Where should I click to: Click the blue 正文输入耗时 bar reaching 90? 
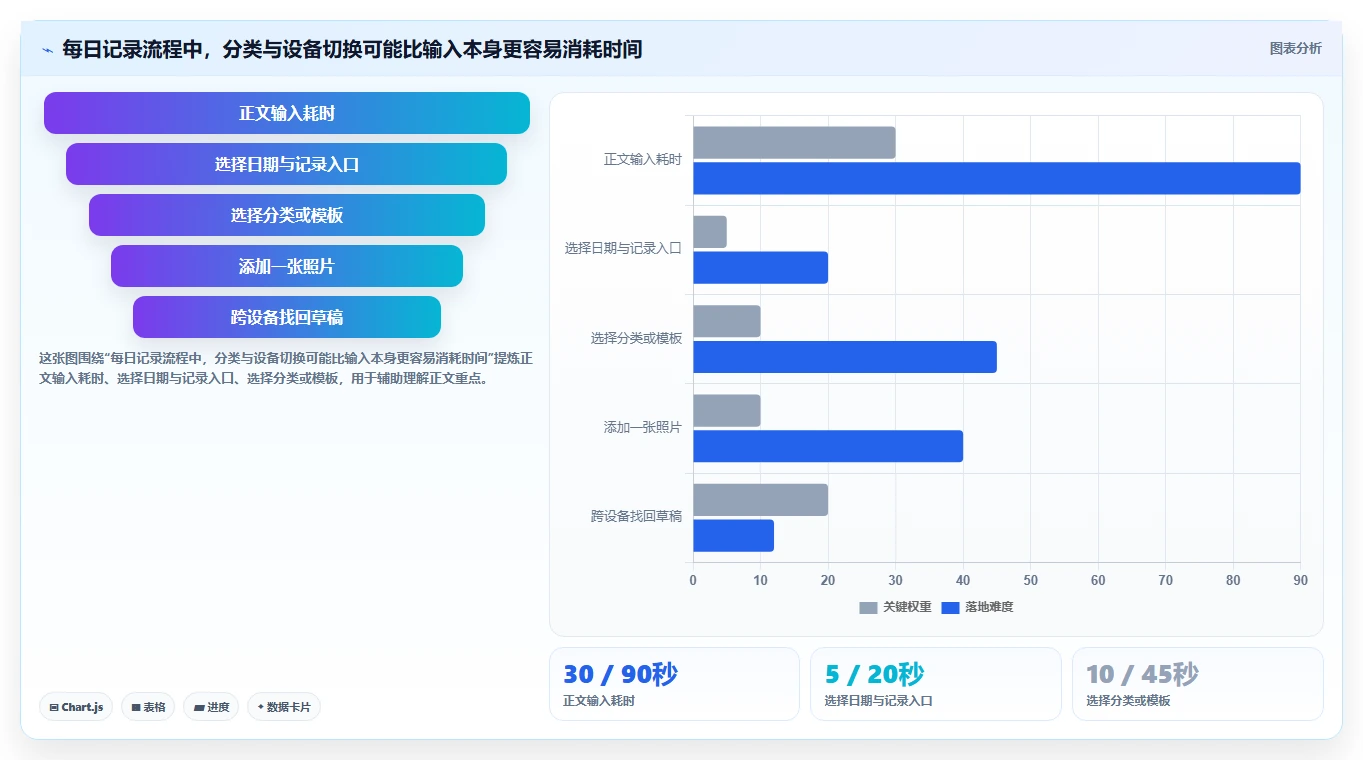click(996, 178)
